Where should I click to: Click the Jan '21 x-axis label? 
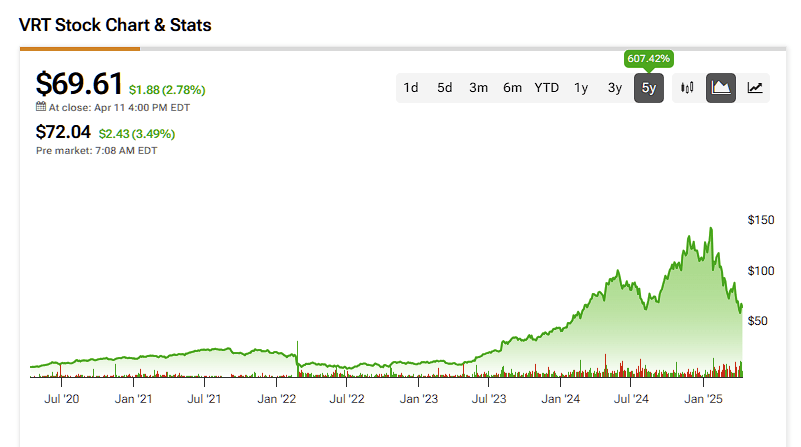tap(133, 399)
